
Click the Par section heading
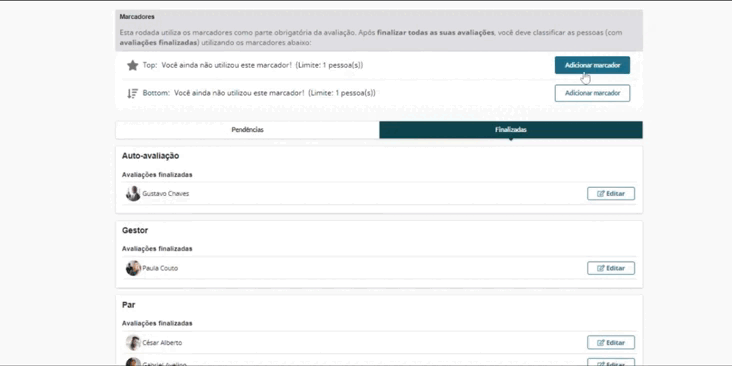coord(128,305)
